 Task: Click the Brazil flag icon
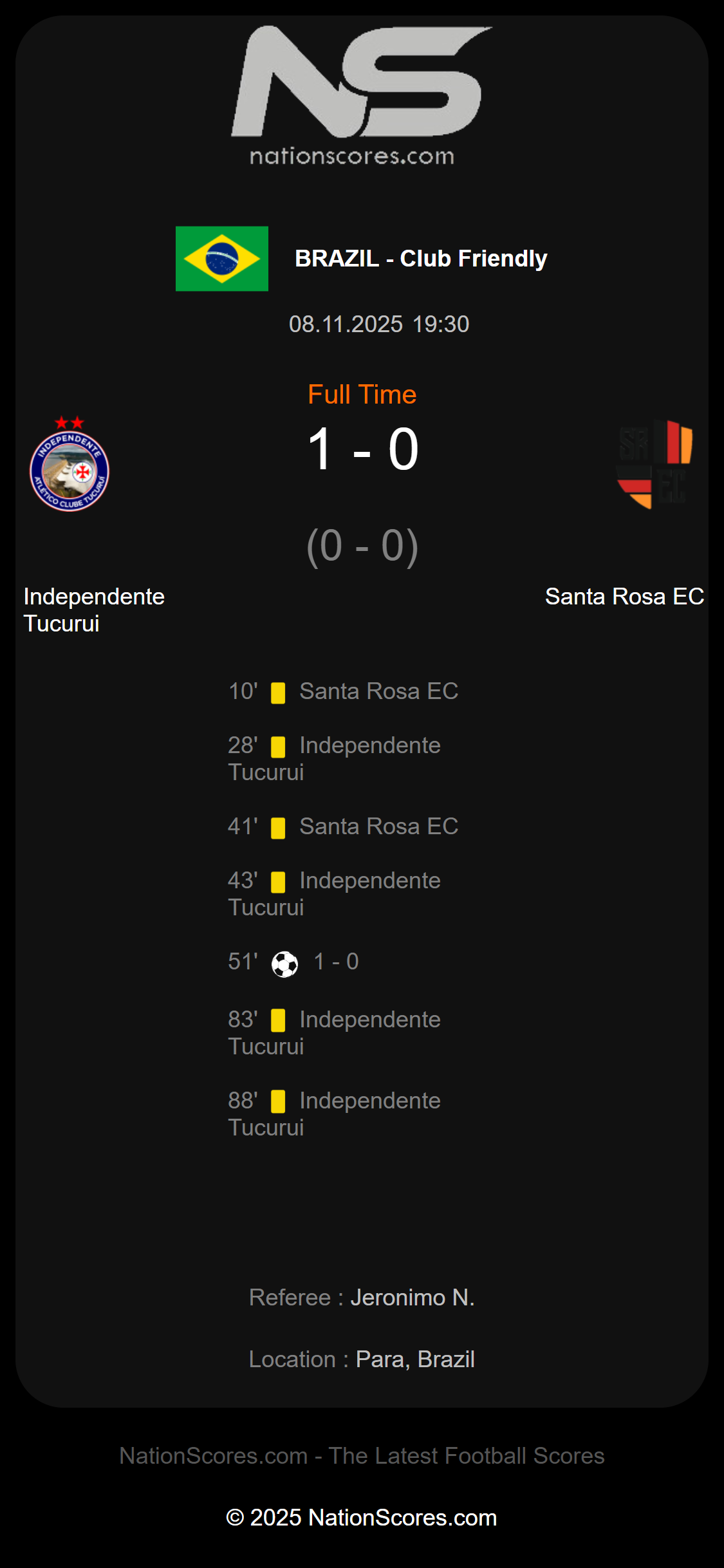[222, 259]
